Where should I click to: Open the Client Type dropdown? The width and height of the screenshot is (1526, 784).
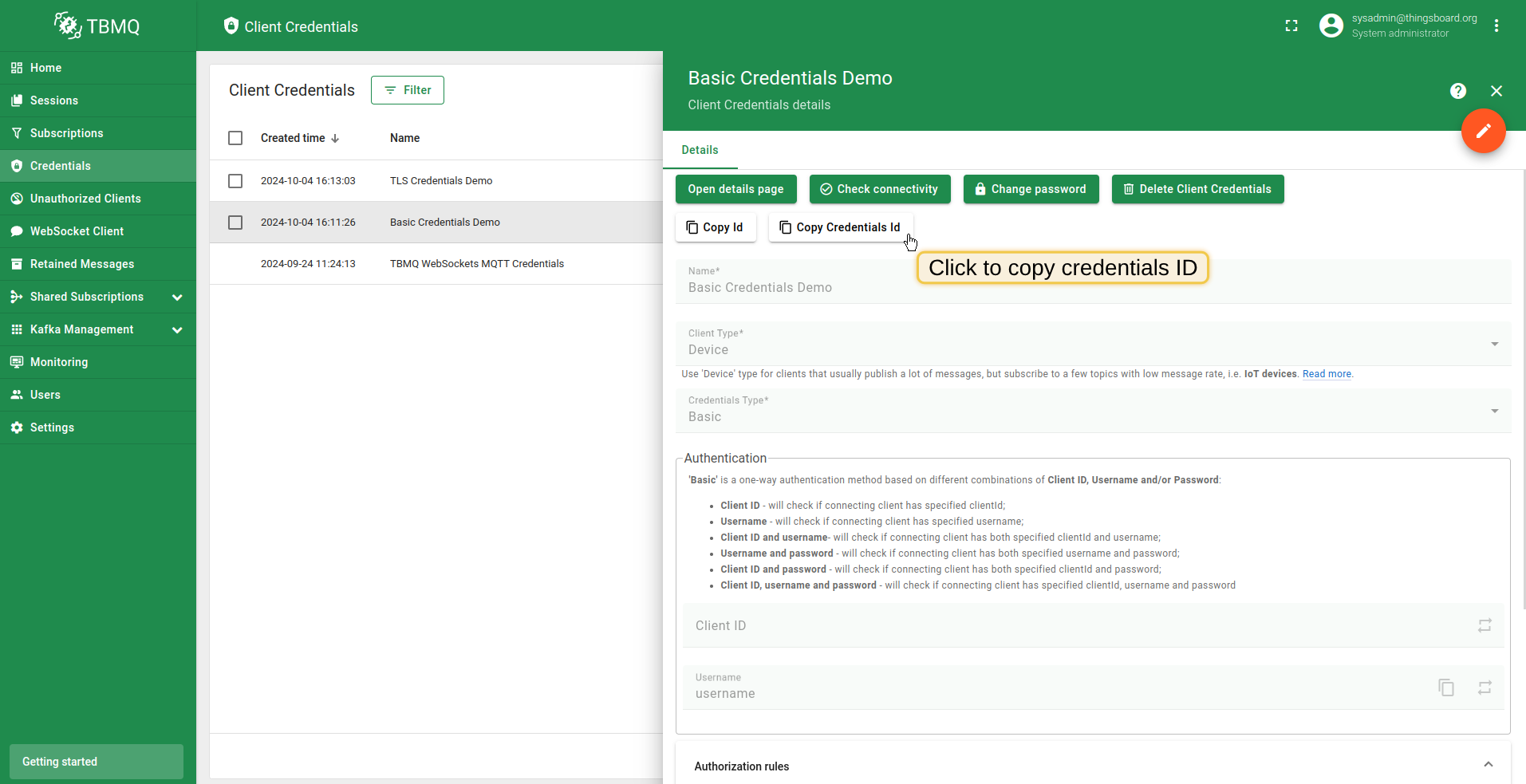point(1093,344)
